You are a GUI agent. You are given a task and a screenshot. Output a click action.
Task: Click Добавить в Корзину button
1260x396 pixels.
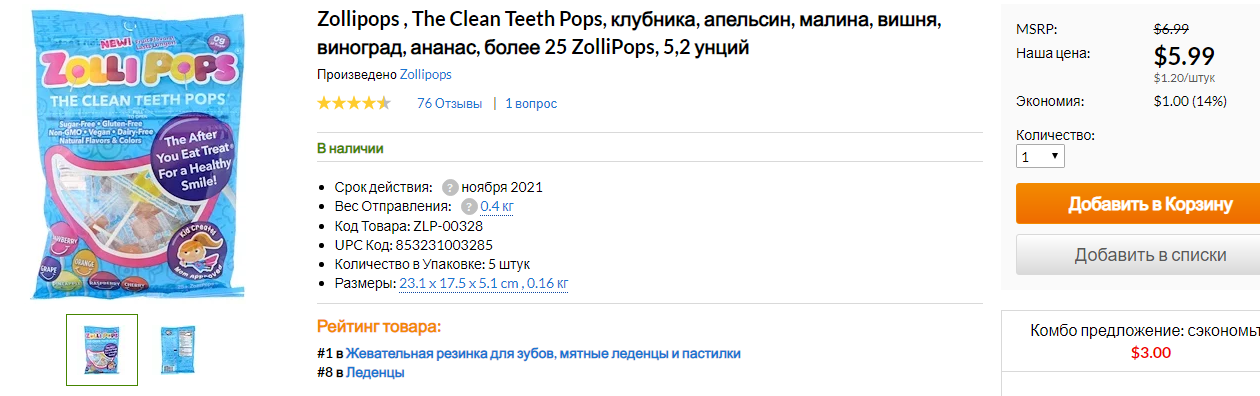1138,204
